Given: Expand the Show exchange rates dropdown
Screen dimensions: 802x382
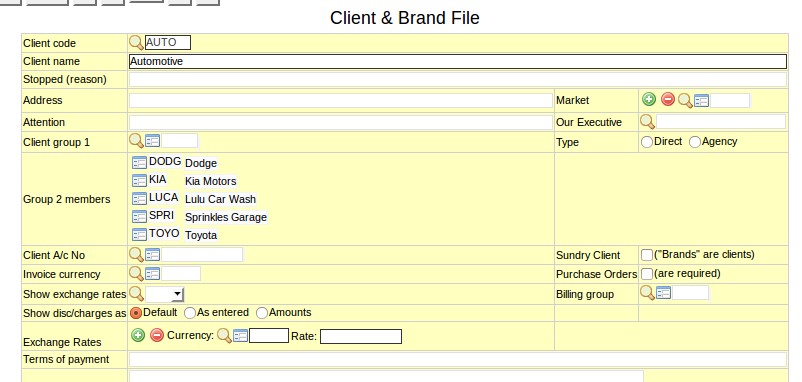Looking at the screenshot, I should pos(165,294).
